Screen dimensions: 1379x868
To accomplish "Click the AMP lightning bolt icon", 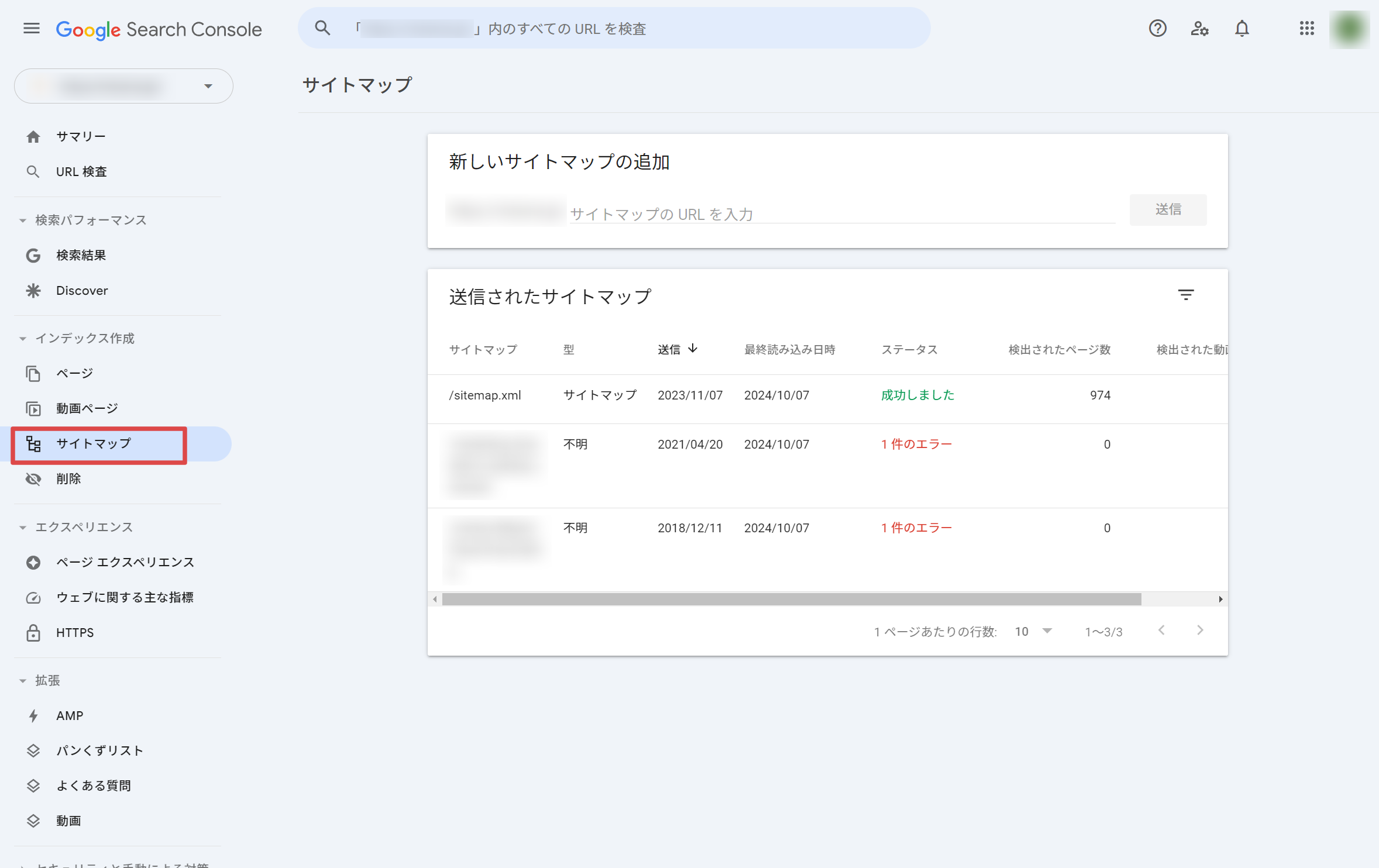I will (x=33, y=715).
